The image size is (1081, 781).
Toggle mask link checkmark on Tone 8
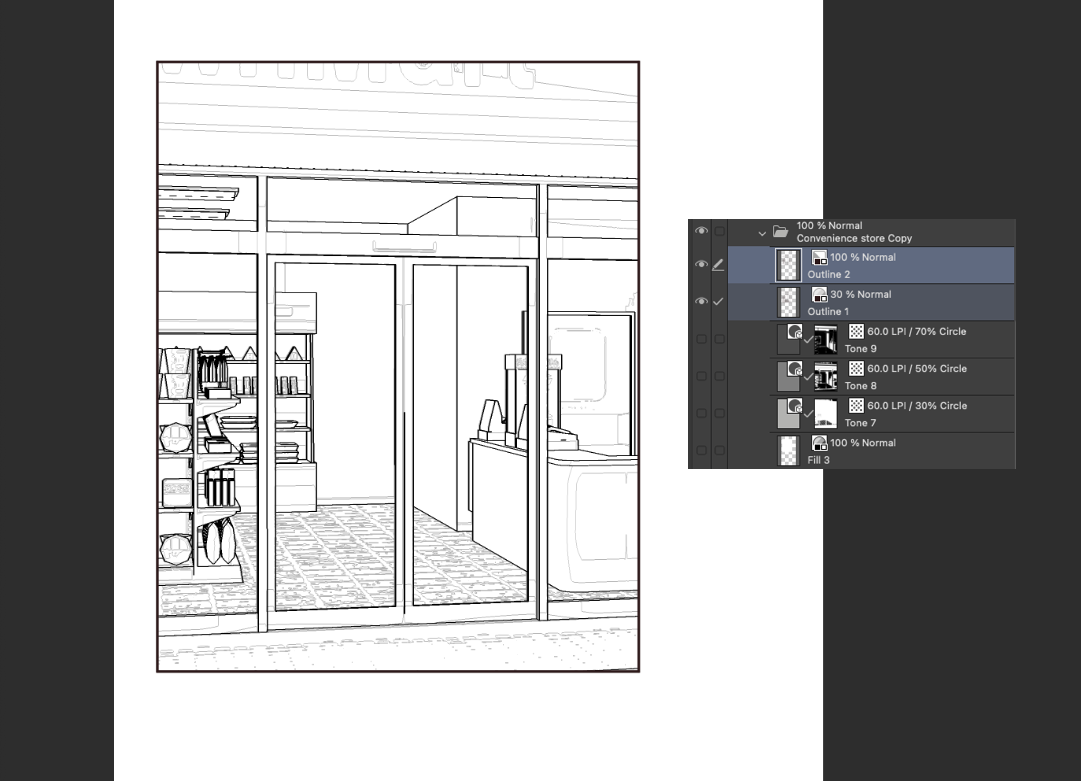click(x=808, y=377)
